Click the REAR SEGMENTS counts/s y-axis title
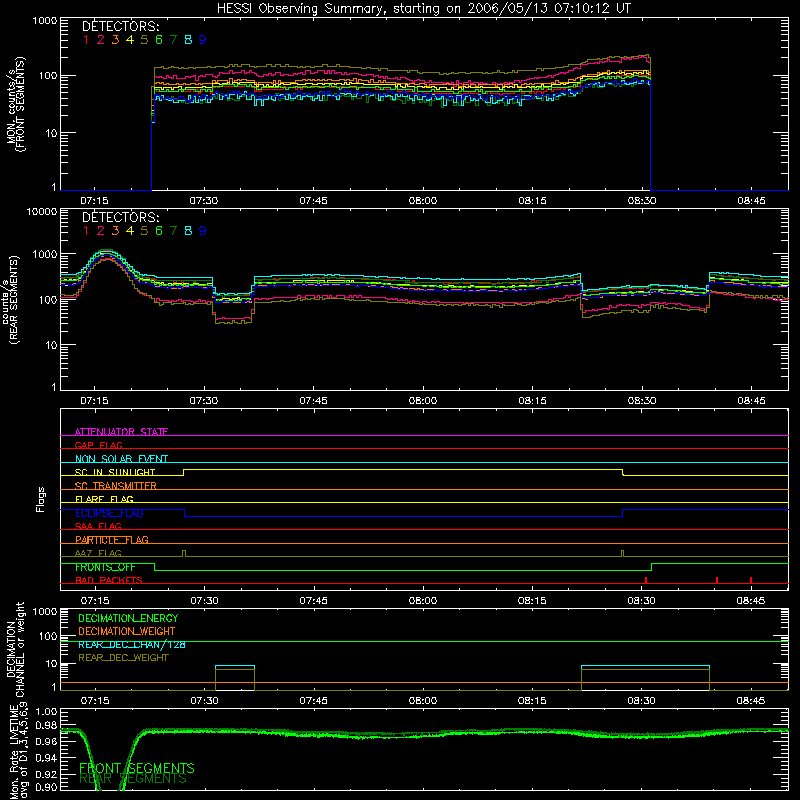The width and height of the screenshot is (800, 800). (x=11, y=300)
